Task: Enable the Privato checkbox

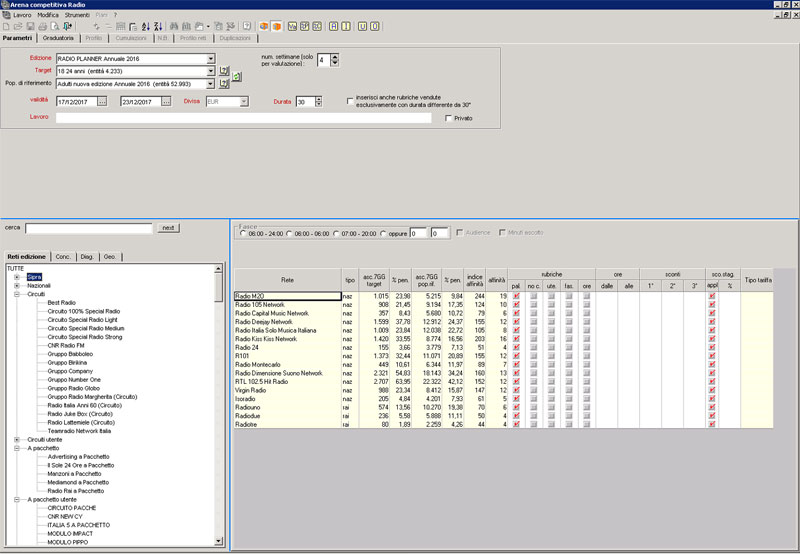Action: [448, 118]
